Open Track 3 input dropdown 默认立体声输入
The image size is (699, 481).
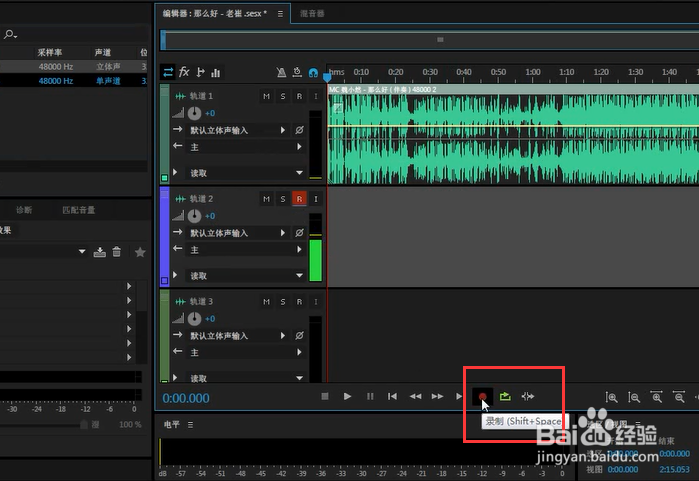pyautogui.click(x=238, y=336)
